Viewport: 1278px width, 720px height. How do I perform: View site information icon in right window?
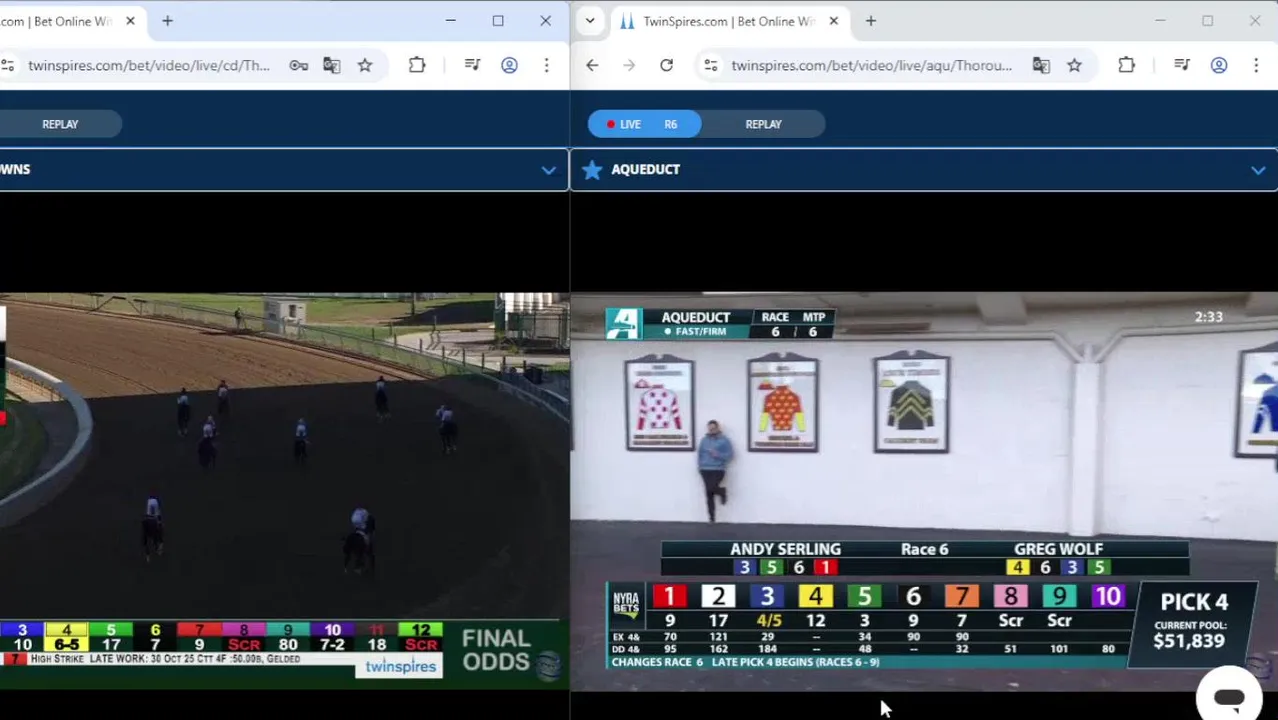(x=710, y=65)
